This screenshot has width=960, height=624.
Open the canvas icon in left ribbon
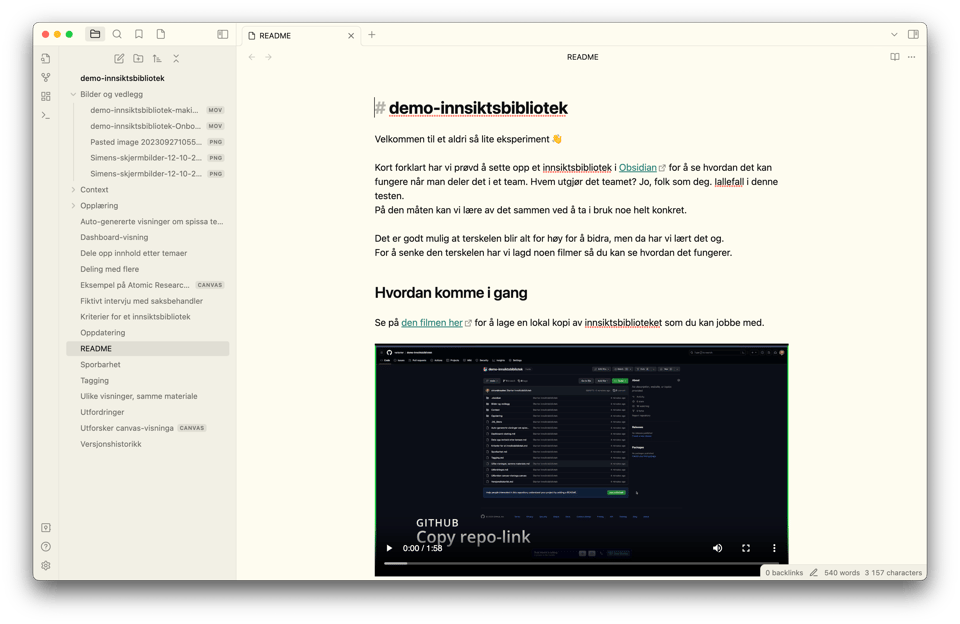click(46, 97)
